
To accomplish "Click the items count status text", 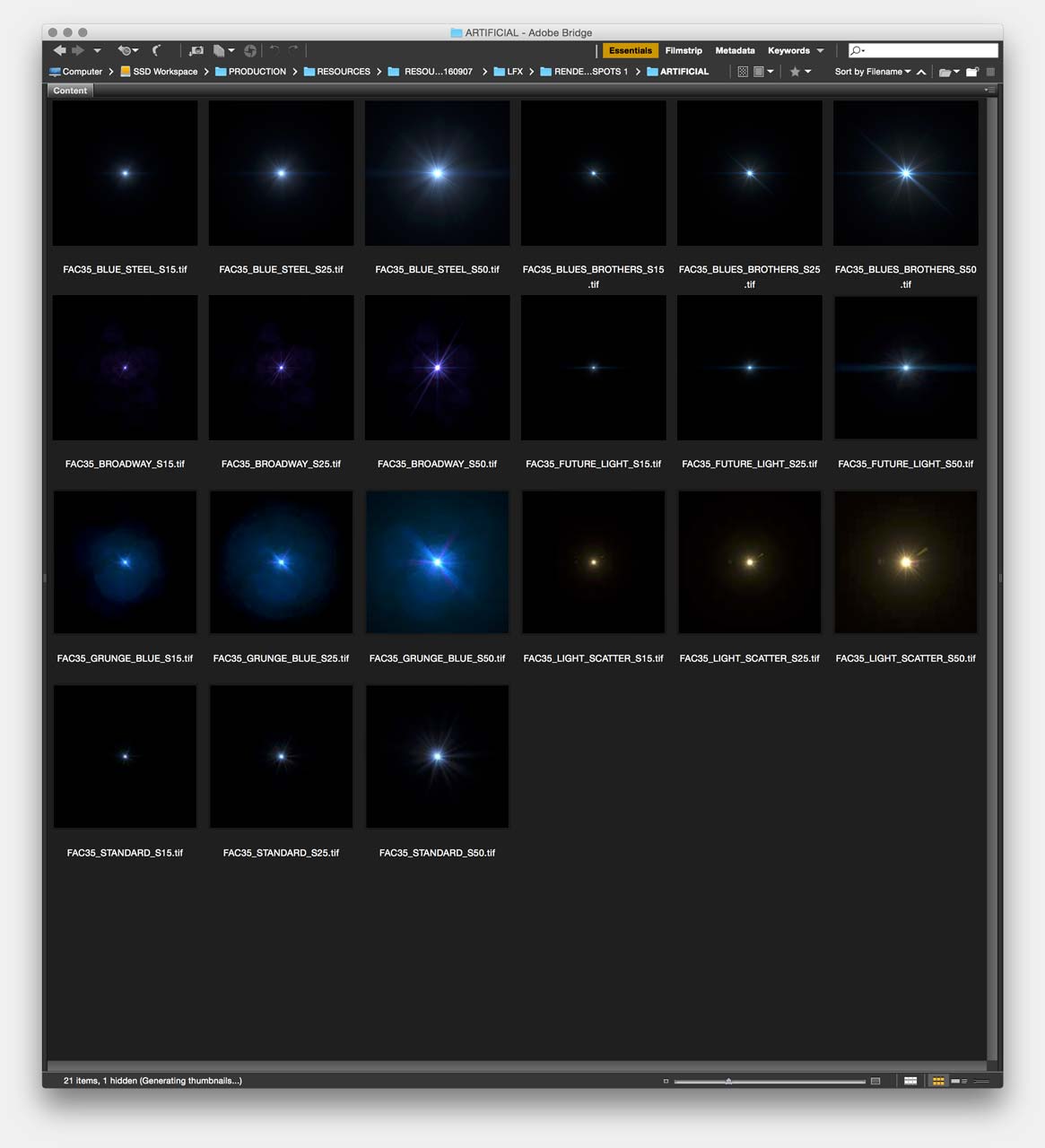I will 152,1081.
